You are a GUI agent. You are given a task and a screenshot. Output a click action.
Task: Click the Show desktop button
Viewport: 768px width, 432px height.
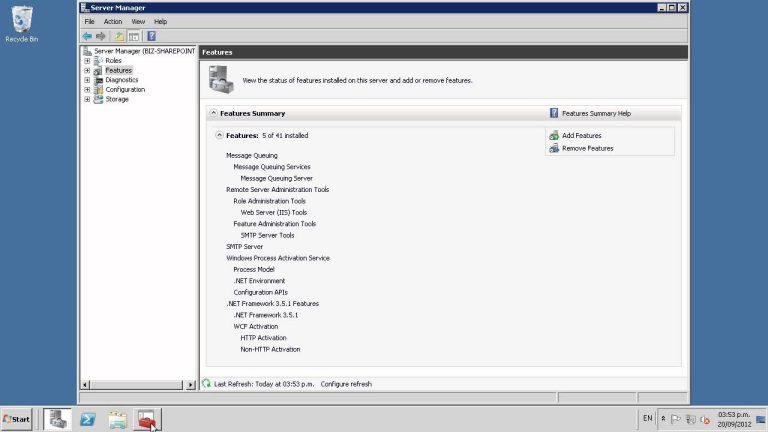[761, 419]
